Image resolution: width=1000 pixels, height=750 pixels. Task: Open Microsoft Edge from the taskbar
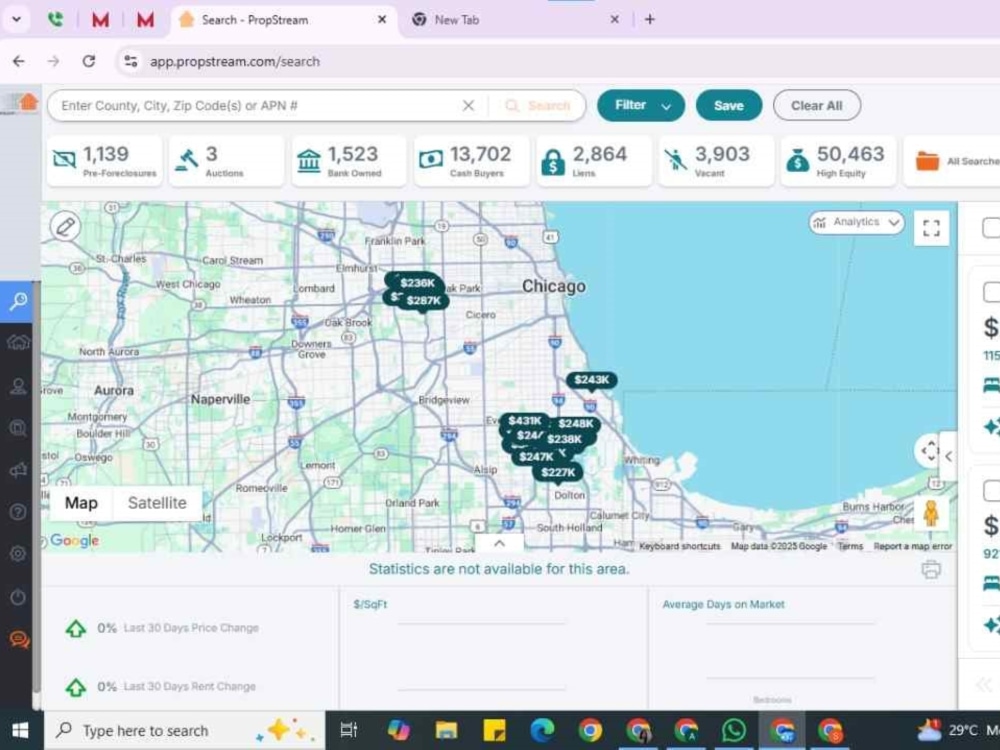click(x=542, y=730)
